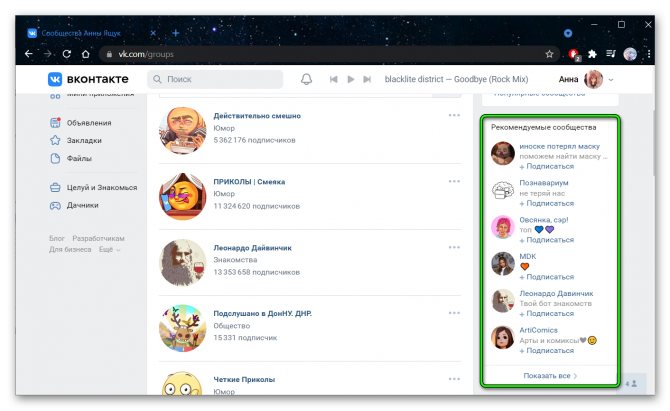Open options for Леонардо Дайвинчик group
Image resolution: width=670 pixels, height=411 pixels.
pyautogui.click(x=454, y=247)
